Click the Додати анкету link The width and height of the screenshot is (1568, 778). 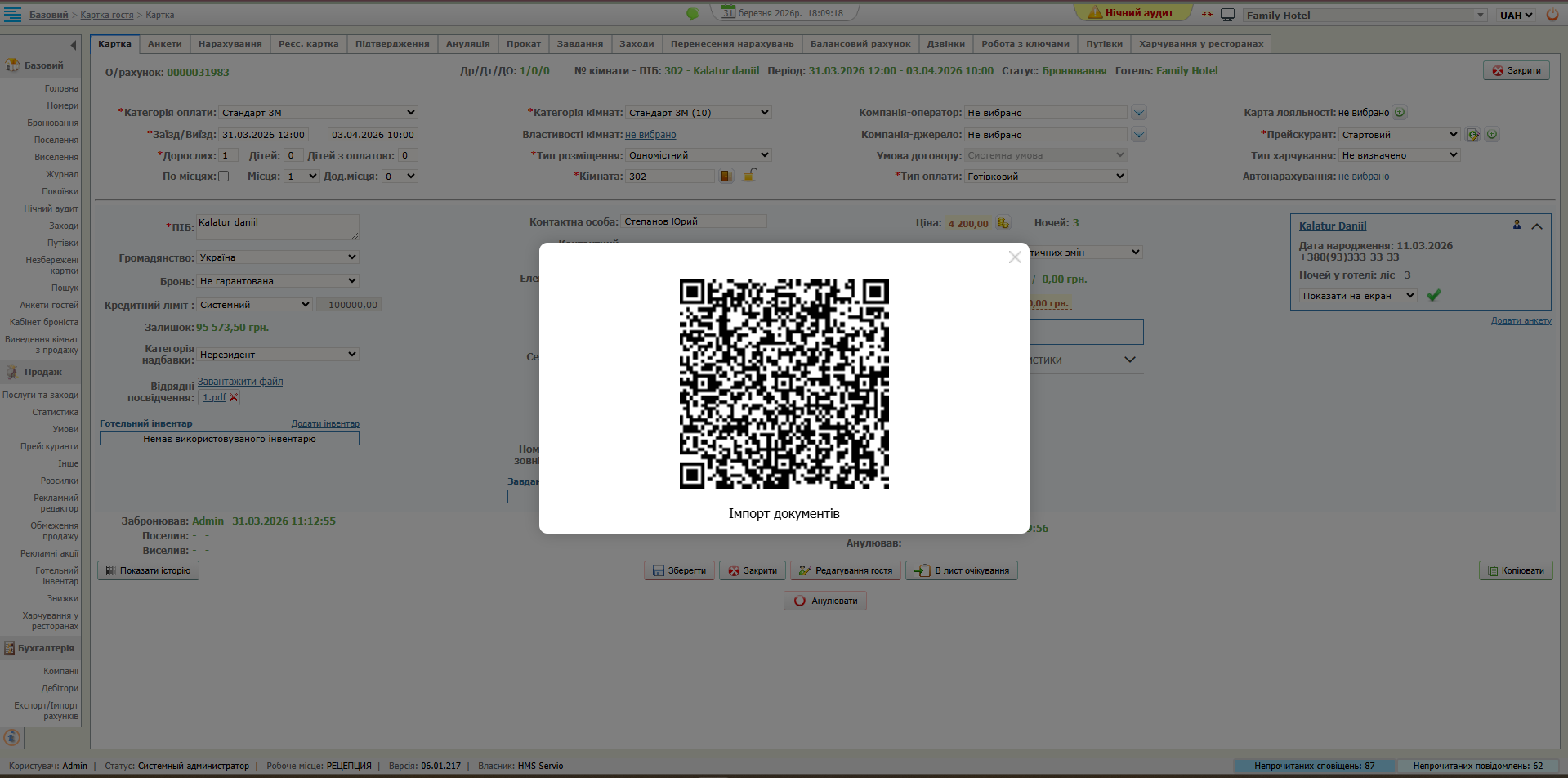[x=1521, y=321]
